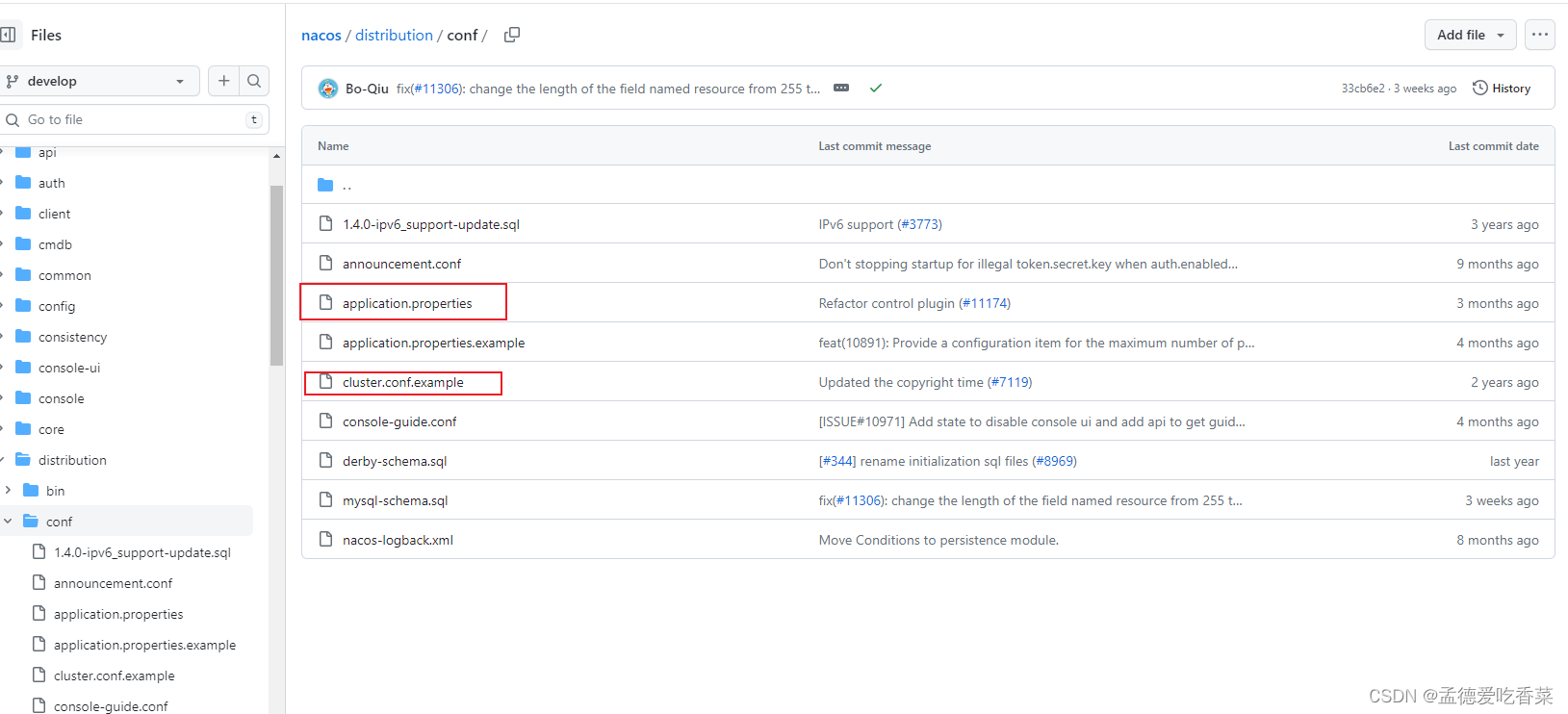
Task: Copy path using the copy icon
Action: tap(512, 35)
